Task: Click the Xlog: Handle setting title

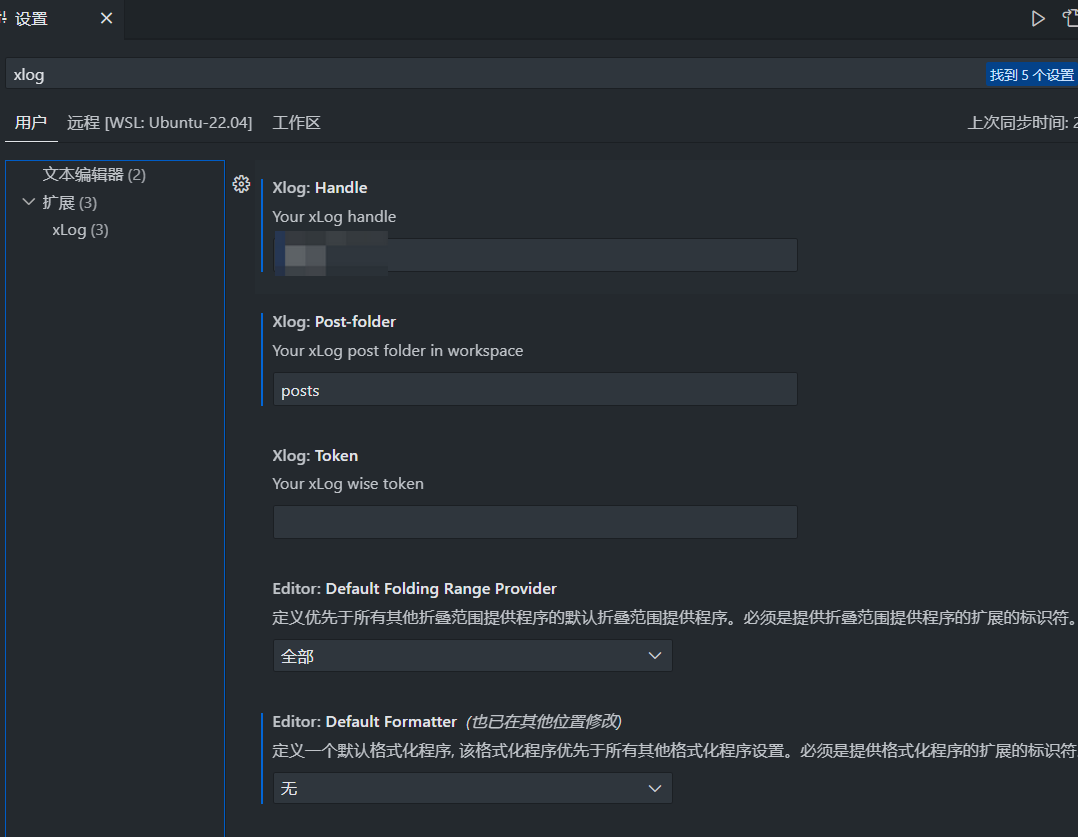Action: point(320,188)
